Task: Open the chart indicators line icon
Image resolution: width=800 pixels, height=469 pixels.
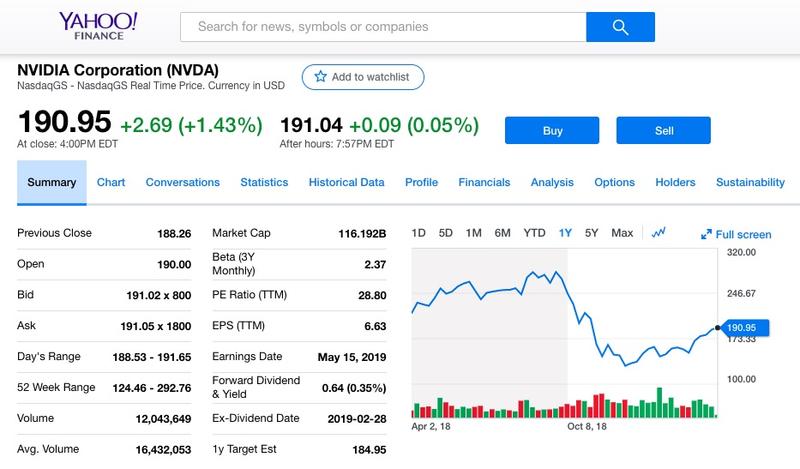Action: pos(659,233)
